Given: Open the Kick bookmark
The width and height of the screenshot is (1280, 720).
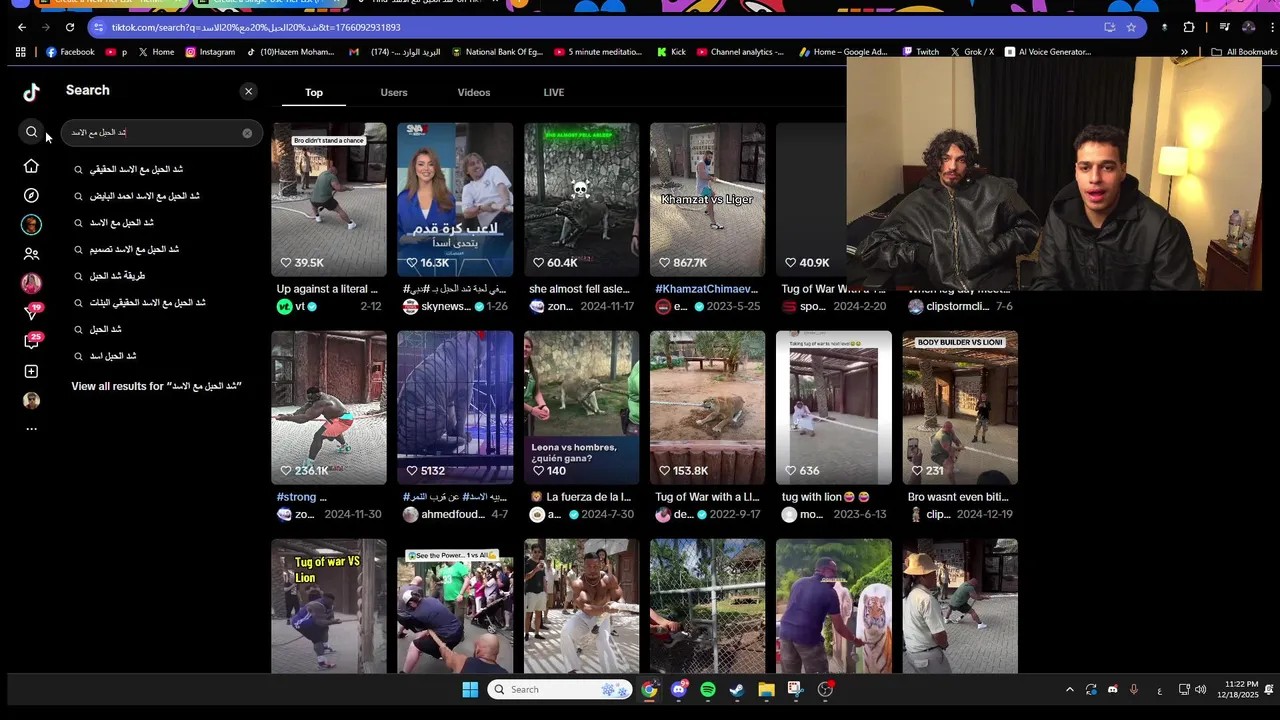Looking at the screenshot, I should (671, 52).
